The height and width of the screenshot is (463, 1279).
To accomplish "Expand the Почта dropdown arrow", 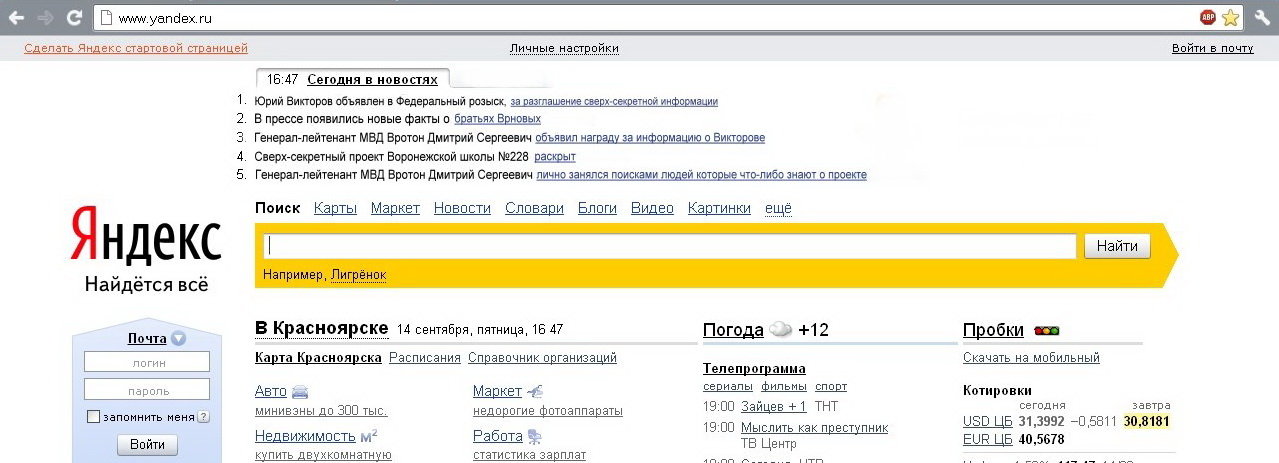I will coord(178,339).
